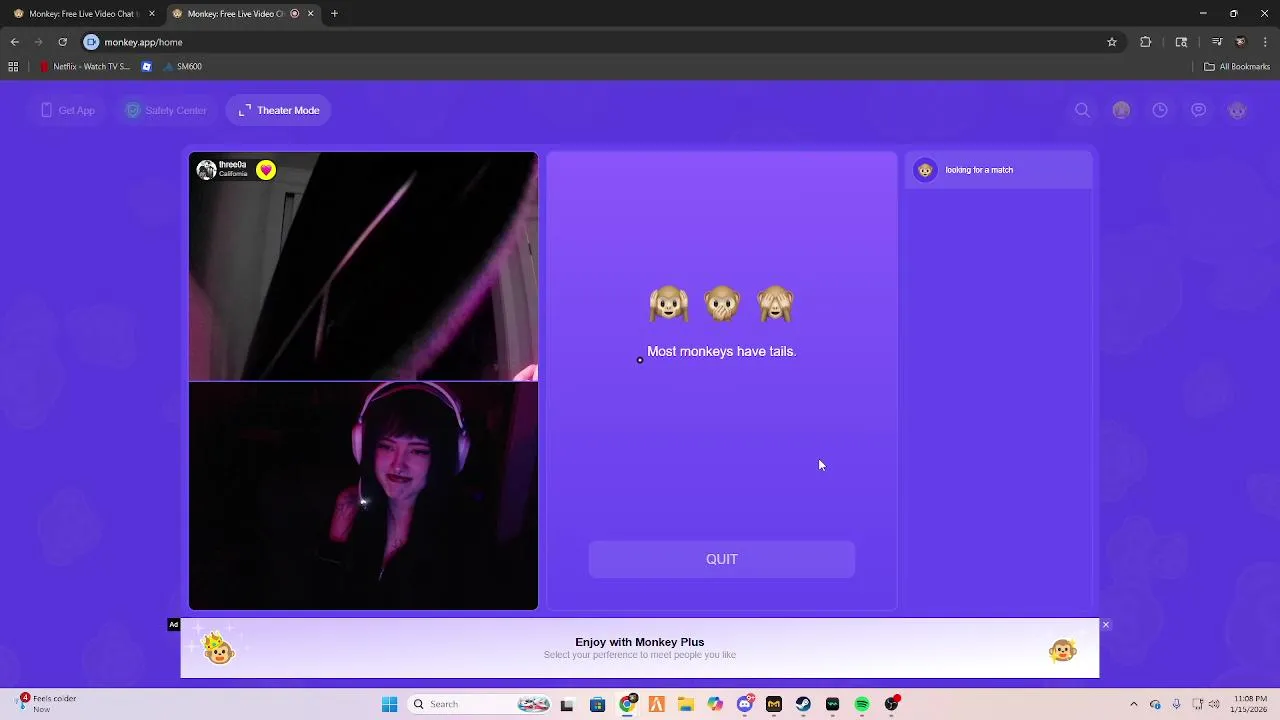Open the tab search icon in Chrome toolbar
The height and width of the screenshot is (720, 1280).
(x=1181, y=42)
